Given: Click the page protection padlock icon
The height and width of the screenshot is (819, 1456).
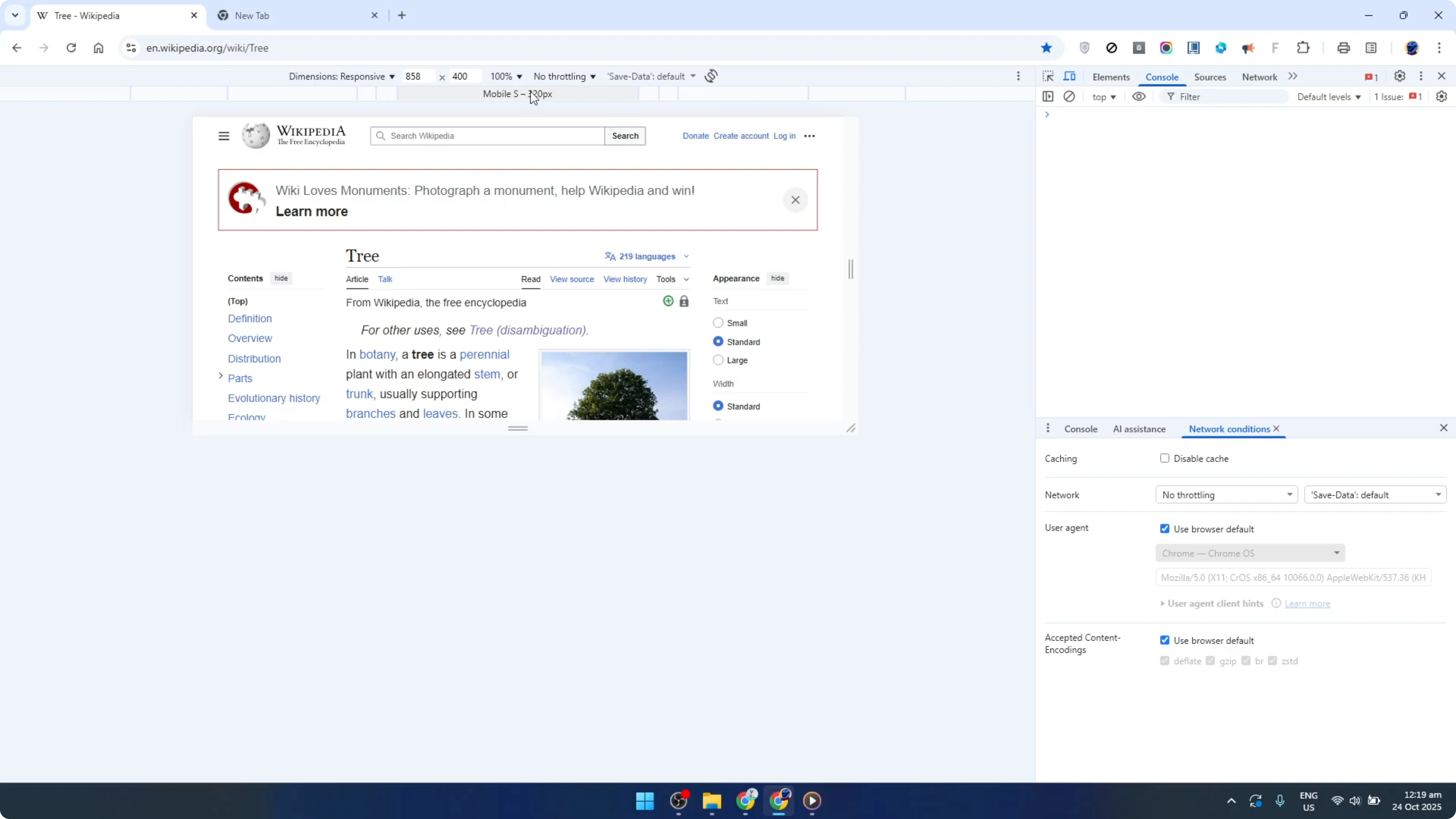Looking at the screenshot, I should pos(684,301).
